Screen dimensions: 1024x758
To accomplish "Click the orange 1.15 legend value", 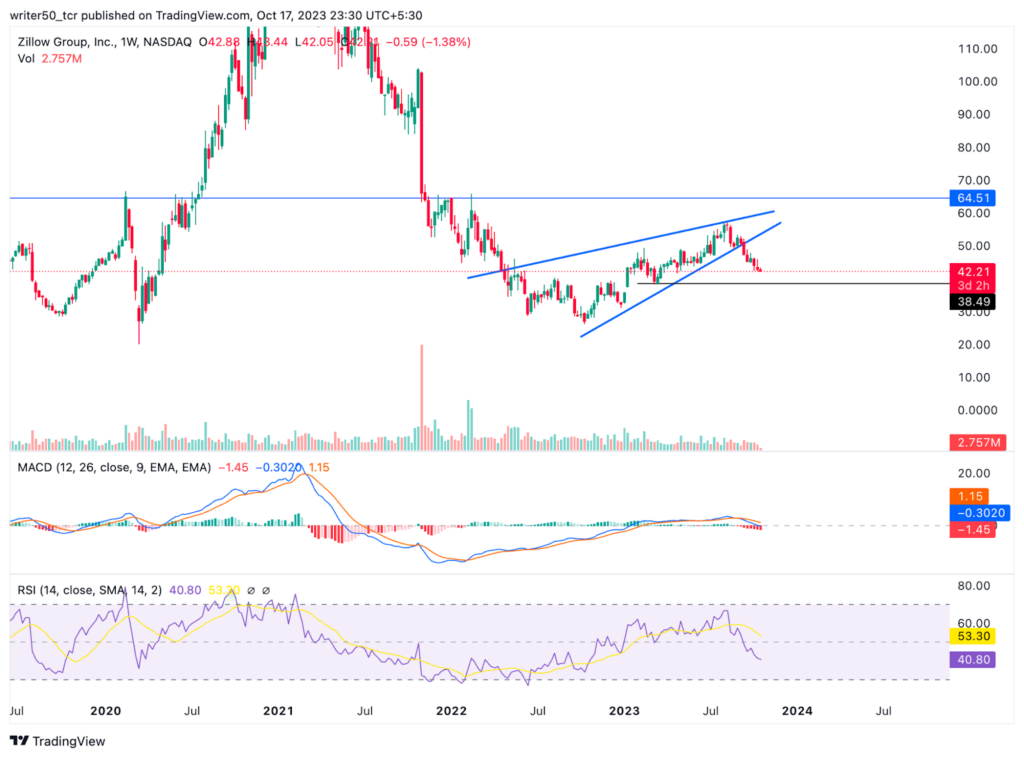I will [x=319, y=467].
